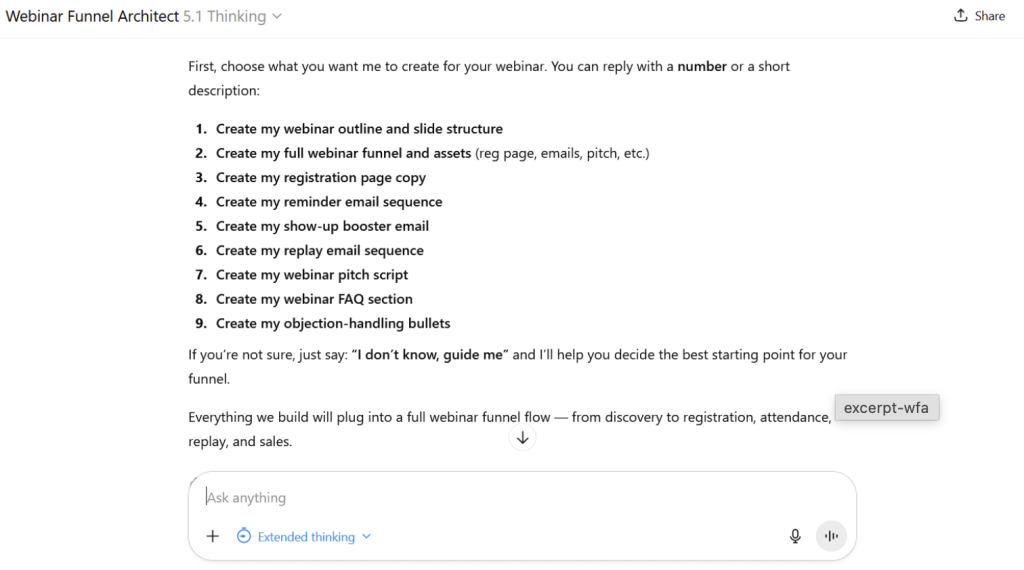Click "Create my webinar outline and slide structure"
This screenshot has width=1024, height=570.
(359, 129)
